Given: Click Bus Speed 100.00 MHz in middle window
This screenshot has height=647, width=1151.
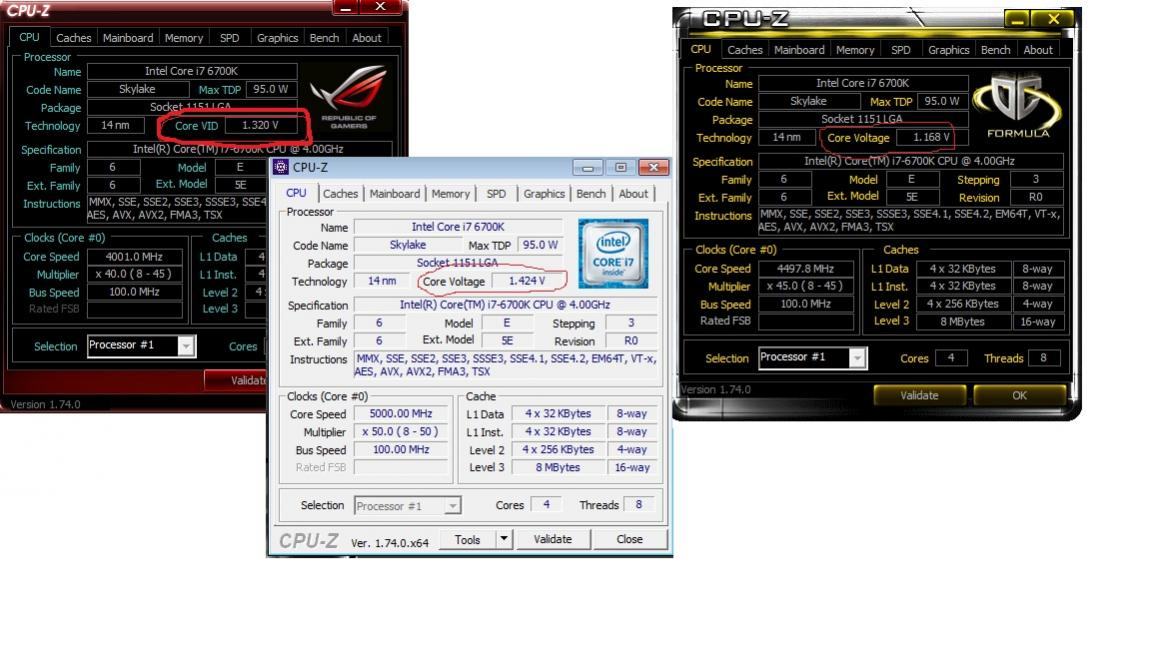Looking at the screenshot, I should coord(401,449).
